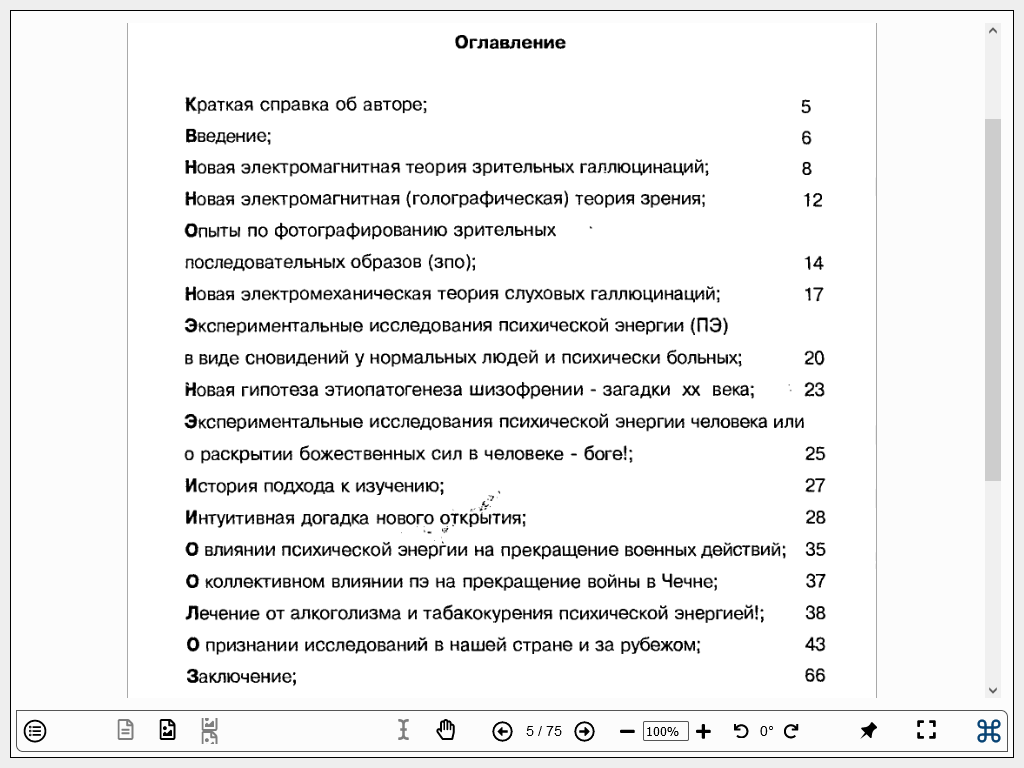Go to the next page arrow
1024x768 pixels.
pyautogui.click(x=584, y=731)
